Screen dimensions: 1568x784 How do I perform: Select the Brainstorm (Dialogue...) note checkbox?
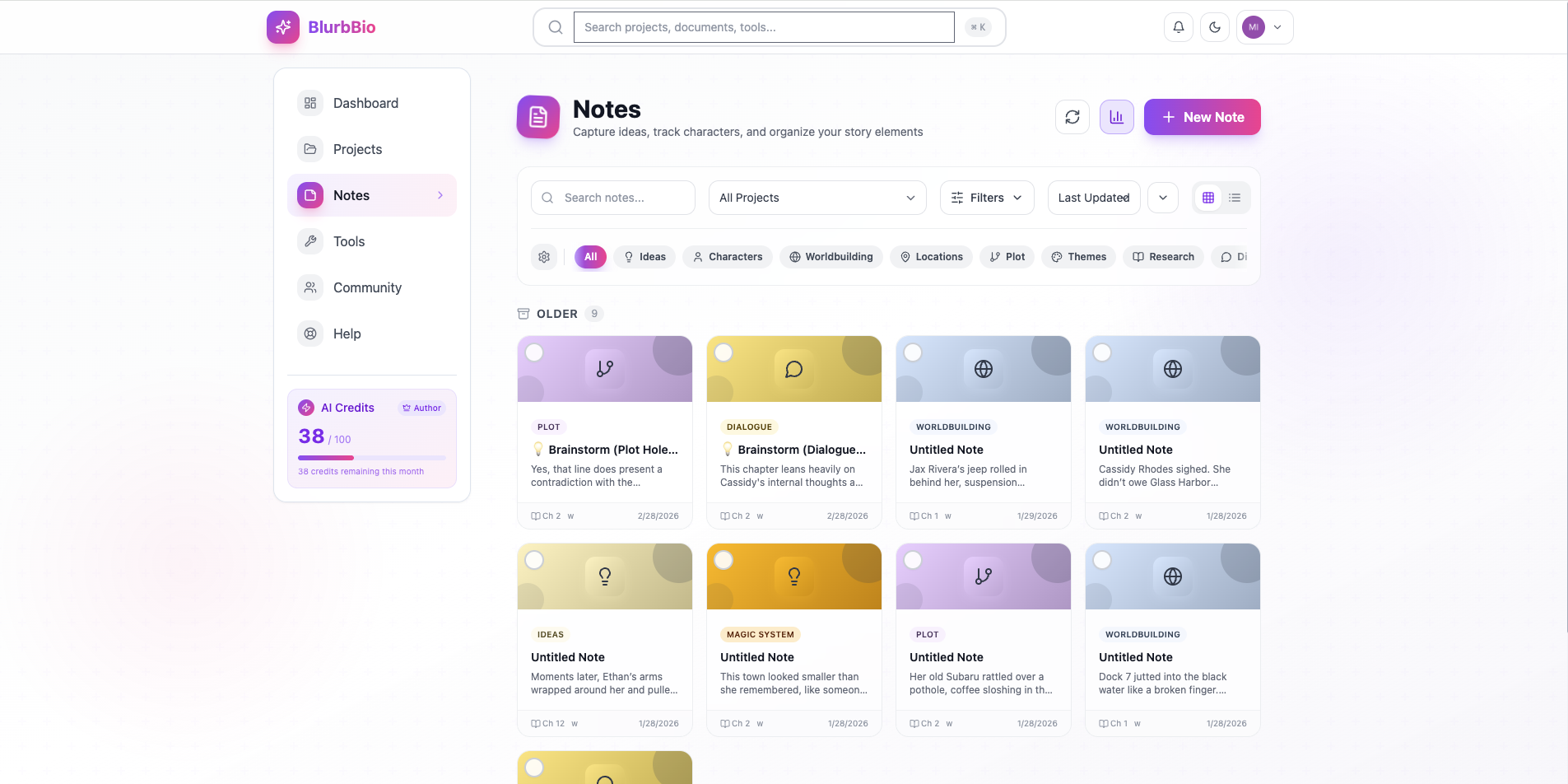[x=724, y=352]
